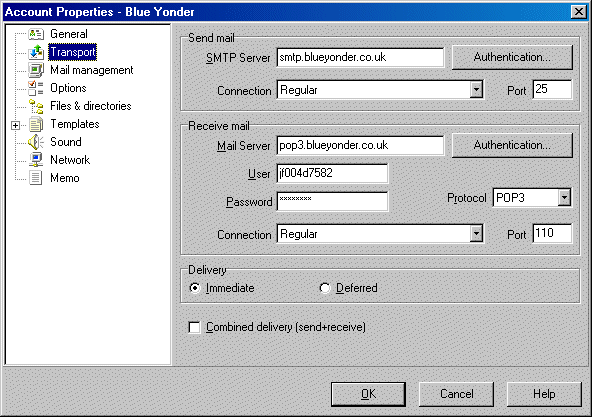Image resolution: width=592 pixels, height=417 pixels.
Task: Click the Cancel button
Action: click(x=456, y=394)
